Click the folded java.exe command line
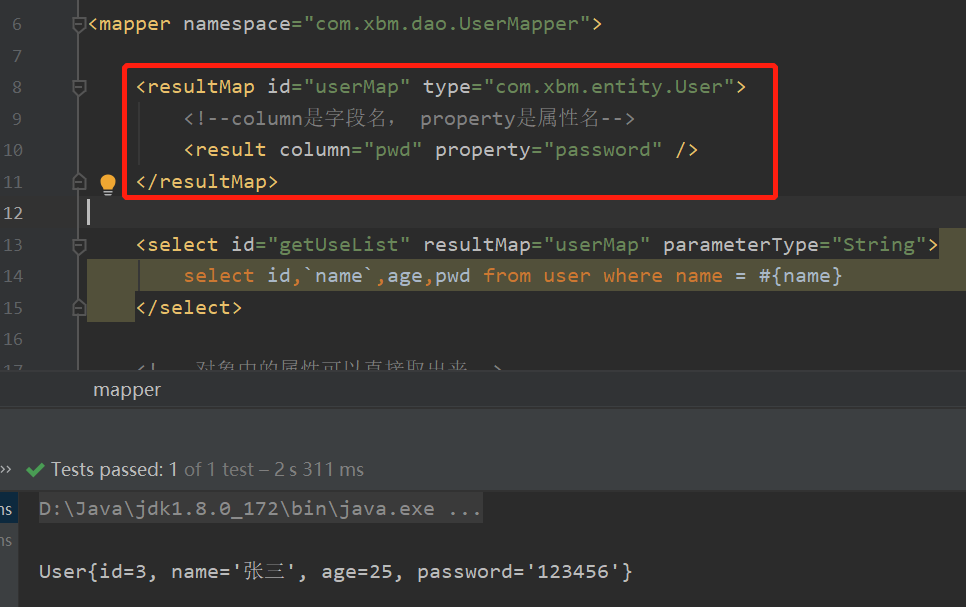This screenshot has width=966, height=607. 261,509
